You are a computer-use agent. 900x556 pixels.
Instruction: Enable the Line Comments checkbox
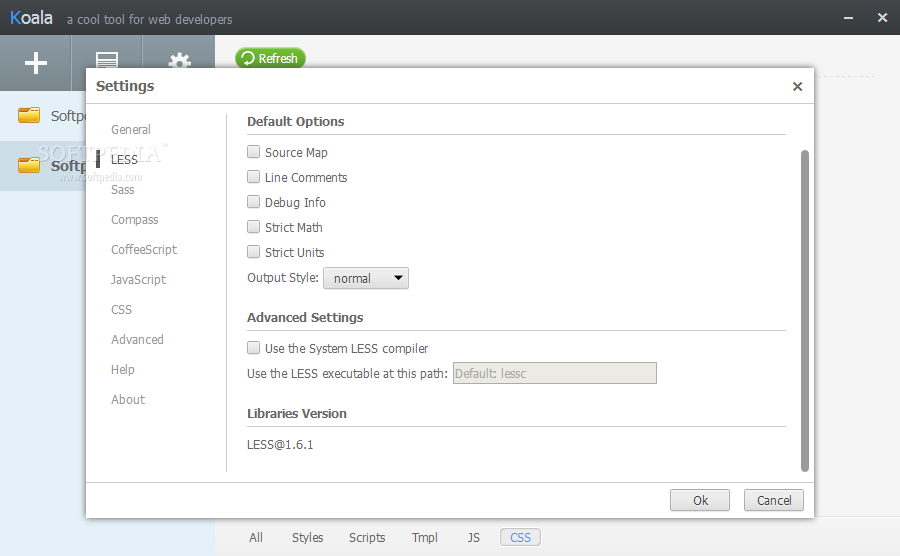253,177
